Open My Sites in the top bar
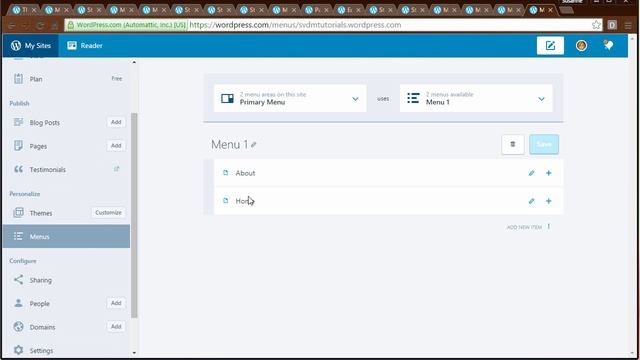The height and width of the screenshot is (360, 640). point(31,45)
